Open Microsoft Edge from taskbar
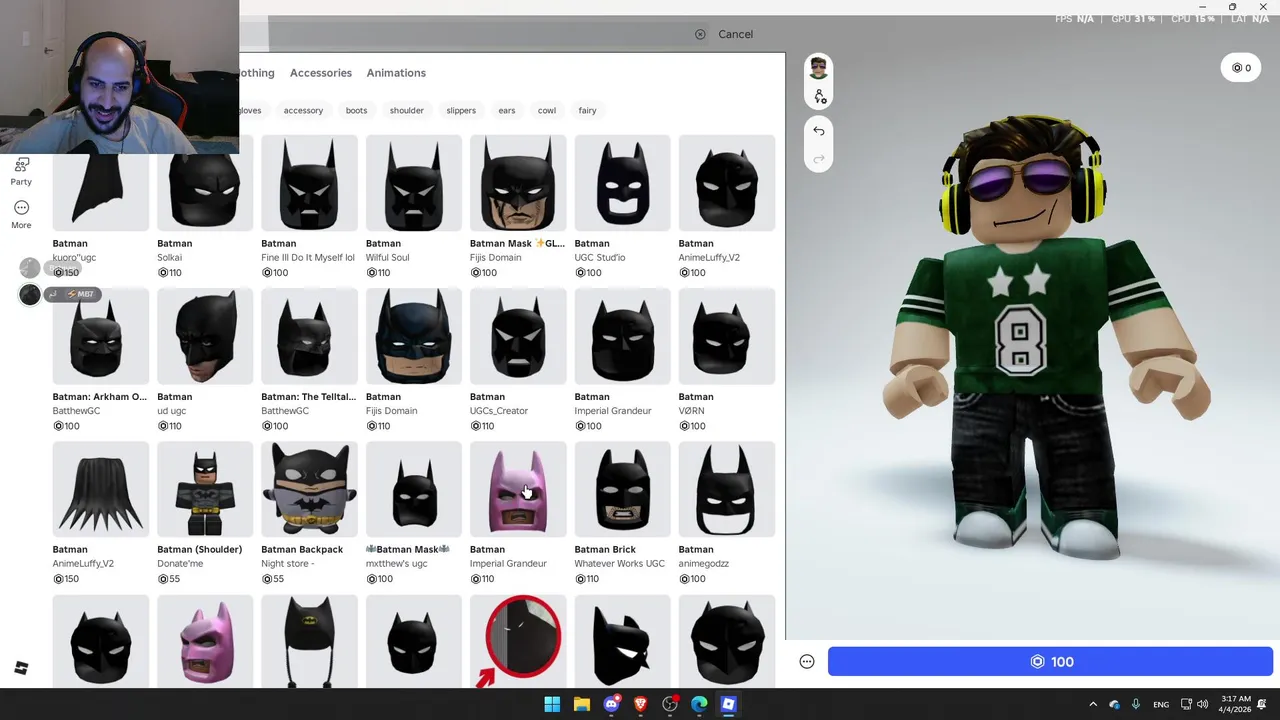 pos(699,704)
